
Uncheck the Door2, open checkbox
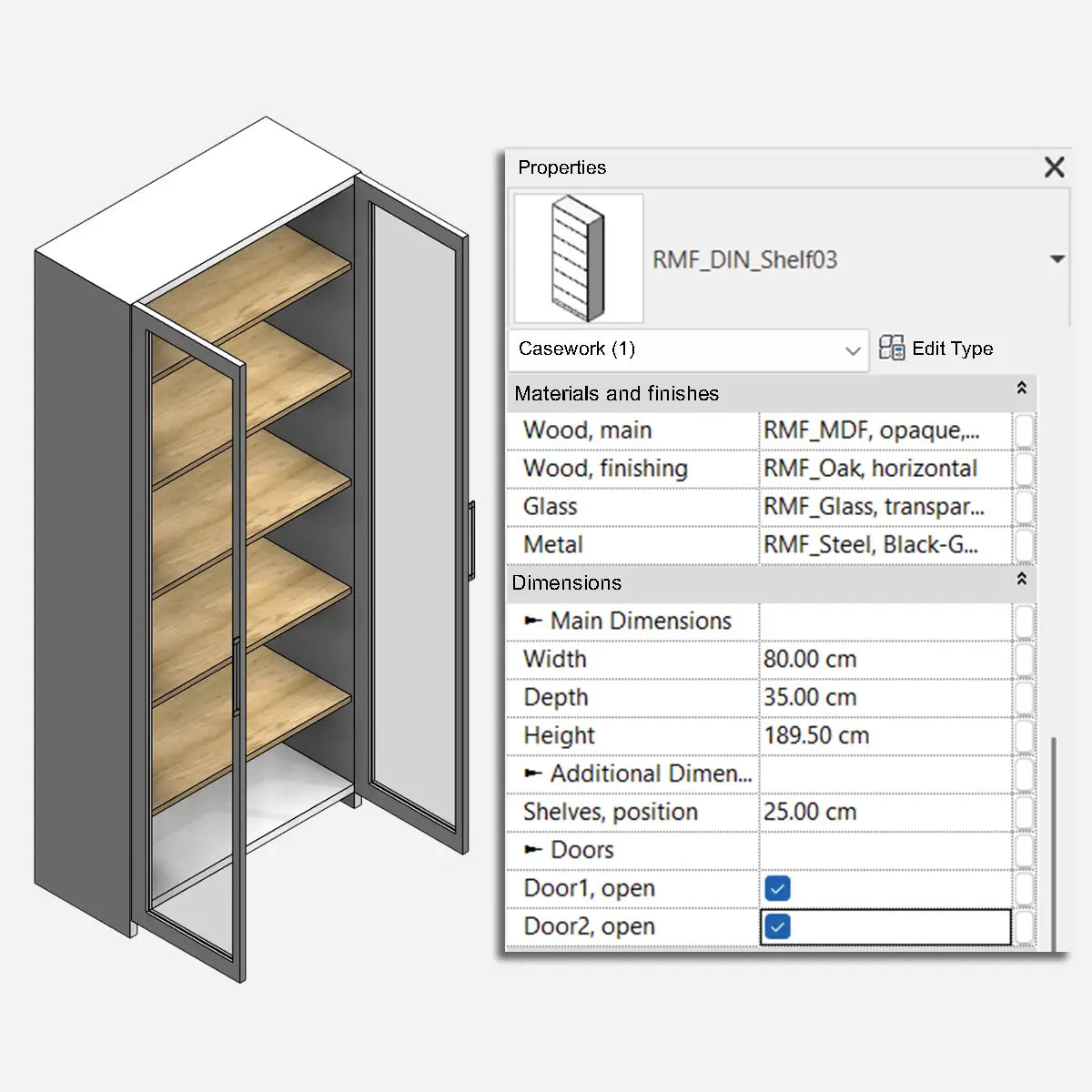[x=778, y=926]
